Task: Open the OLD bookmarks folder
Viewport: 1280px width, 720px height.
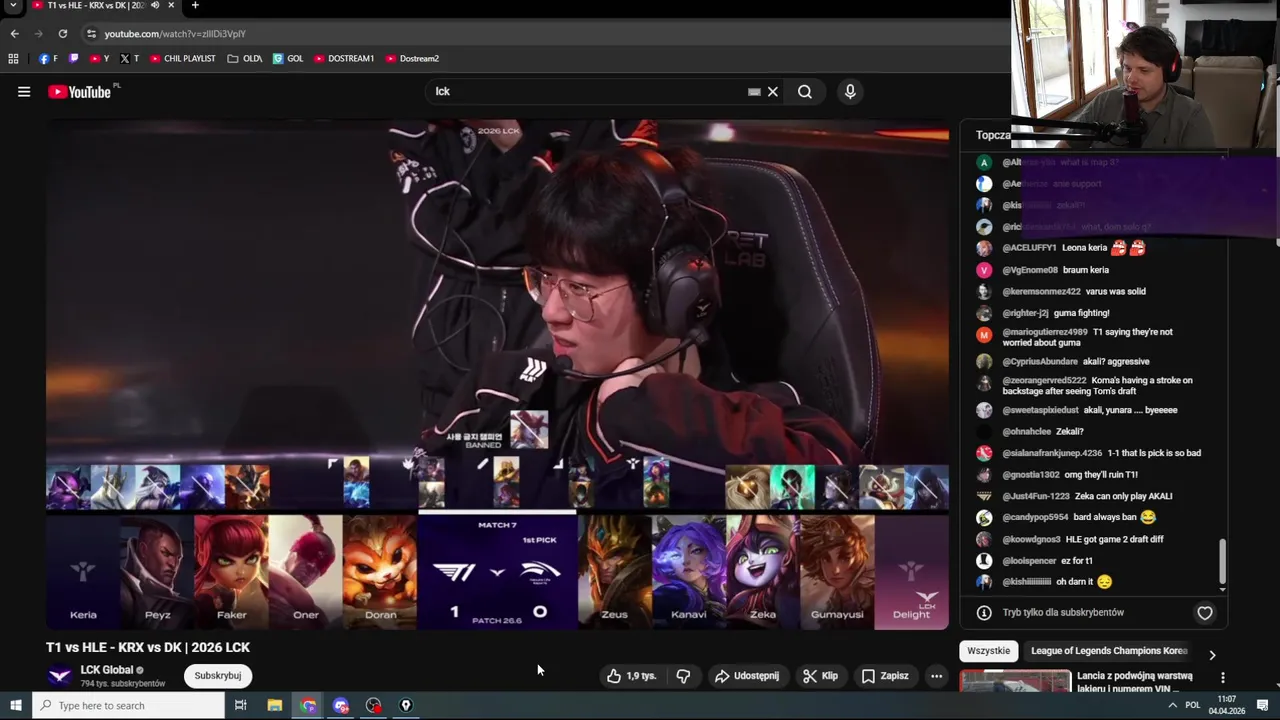Action: 245,59
